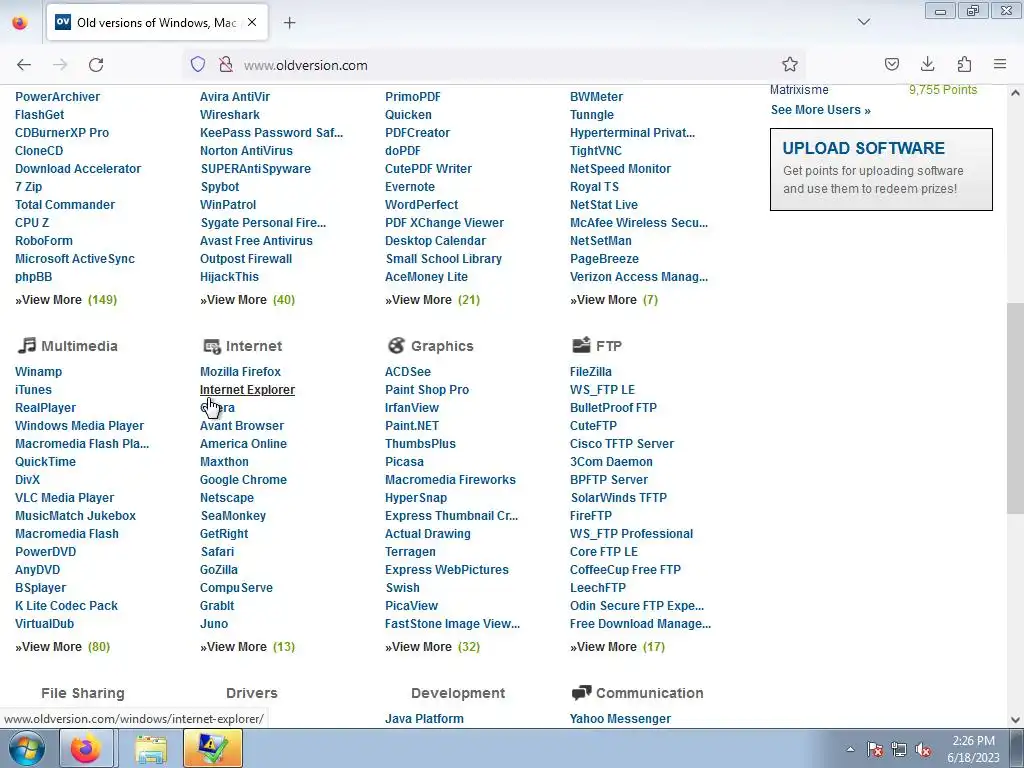Viewport: 1024px width, 768px height.
Task: Open the SeaMonkey link
Action: point(233,515)
